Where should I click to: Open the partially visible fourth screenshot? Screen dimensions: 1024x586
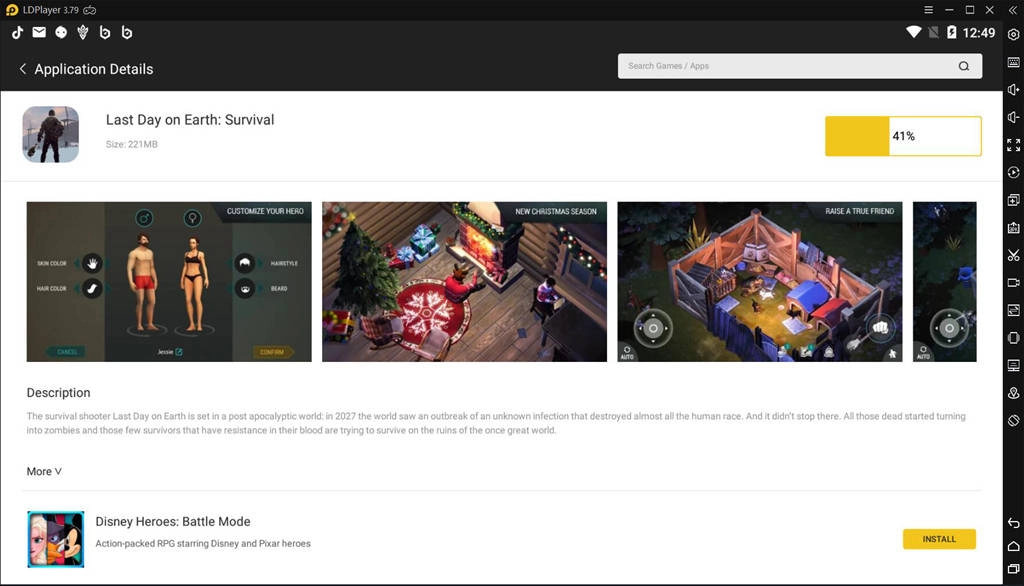coord(944,282)
